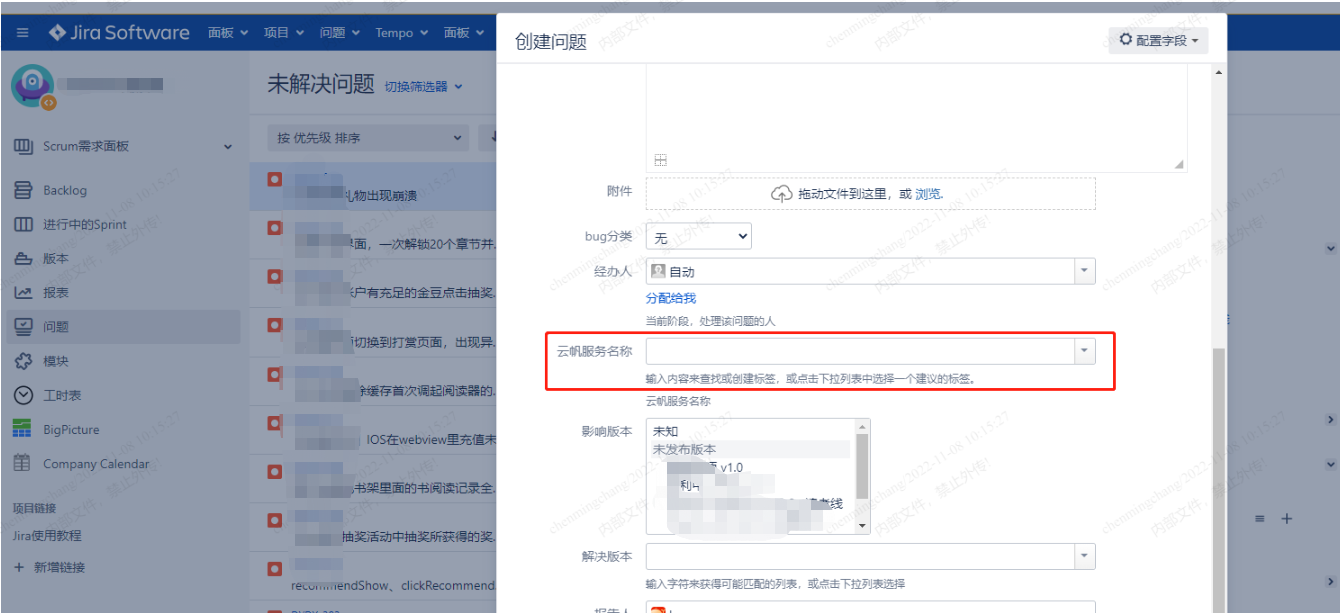Click the 浏览 link for attachments
The image size is (1340, 613).
929,194
